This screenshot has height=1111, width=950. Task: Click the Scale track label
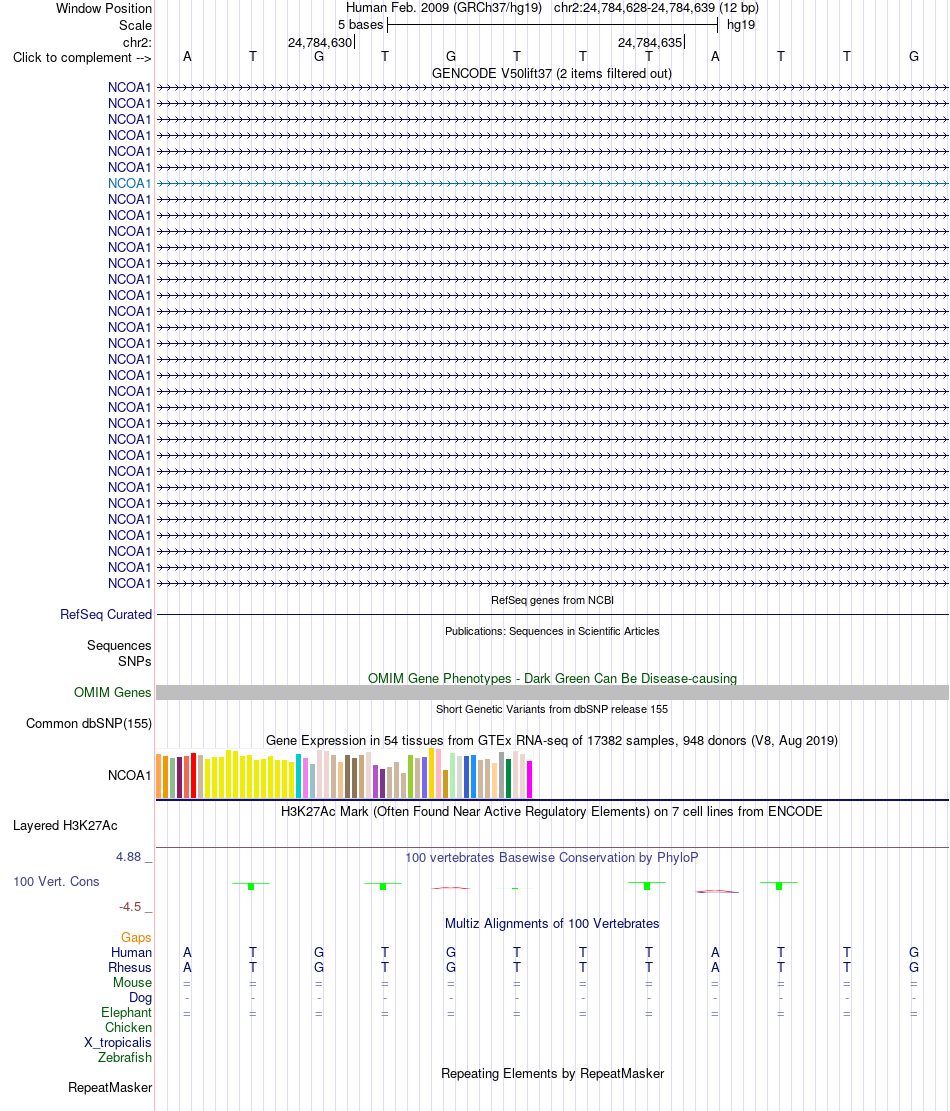[x=135, y=26]
